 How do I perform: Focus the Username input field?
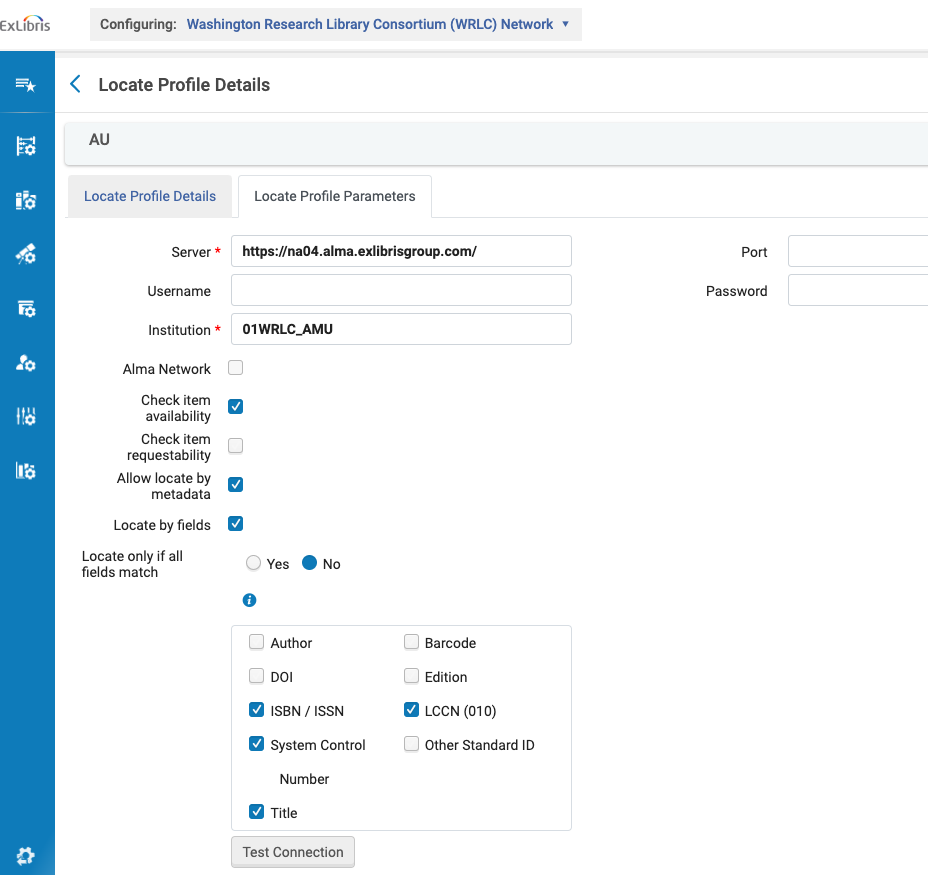401,290
